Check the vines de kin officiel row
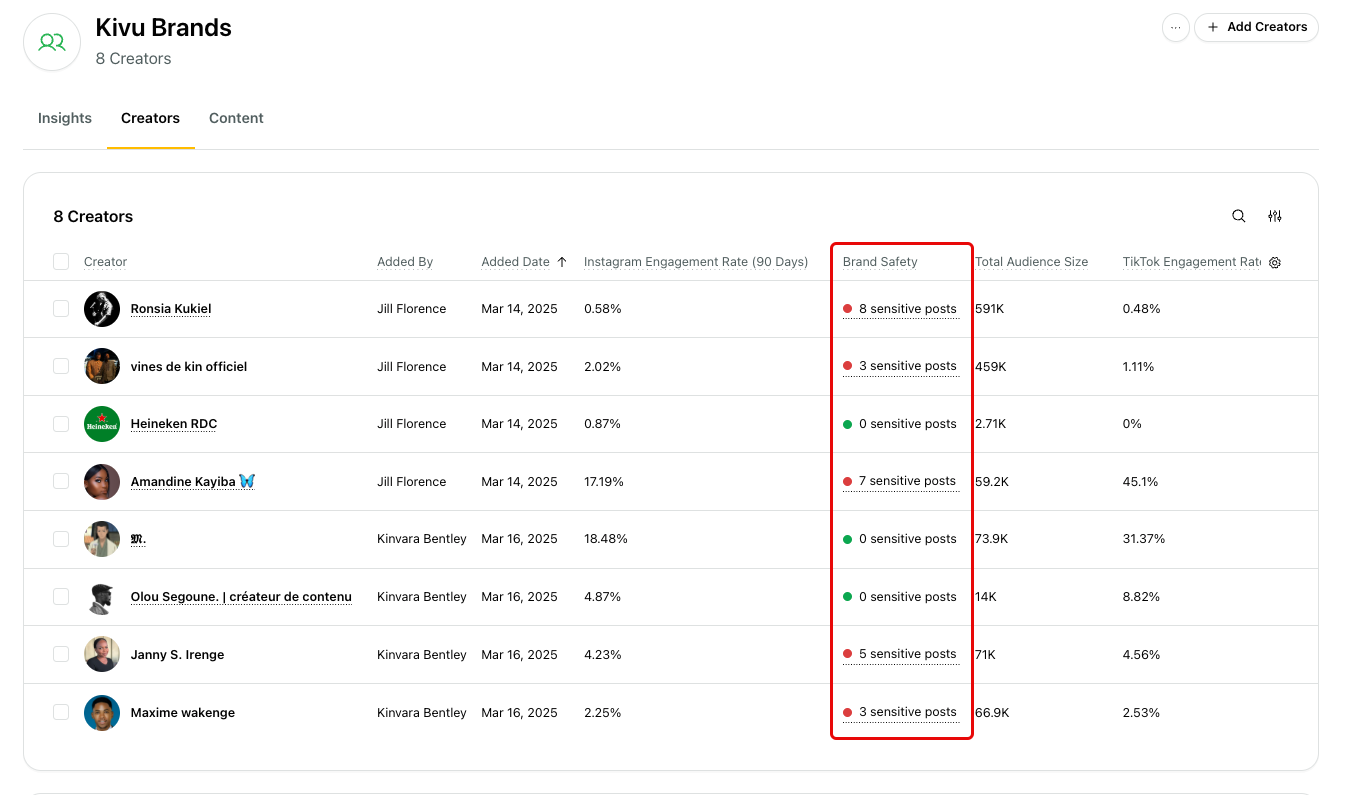The width and height of the screenshot is (1358, 795). coord(61,366)
